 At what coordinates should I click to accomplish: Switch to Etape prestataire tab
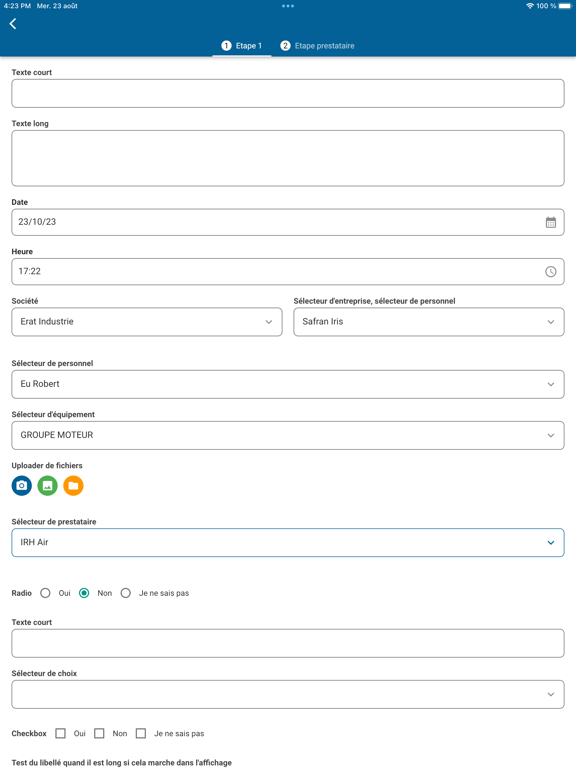[317, 46]
